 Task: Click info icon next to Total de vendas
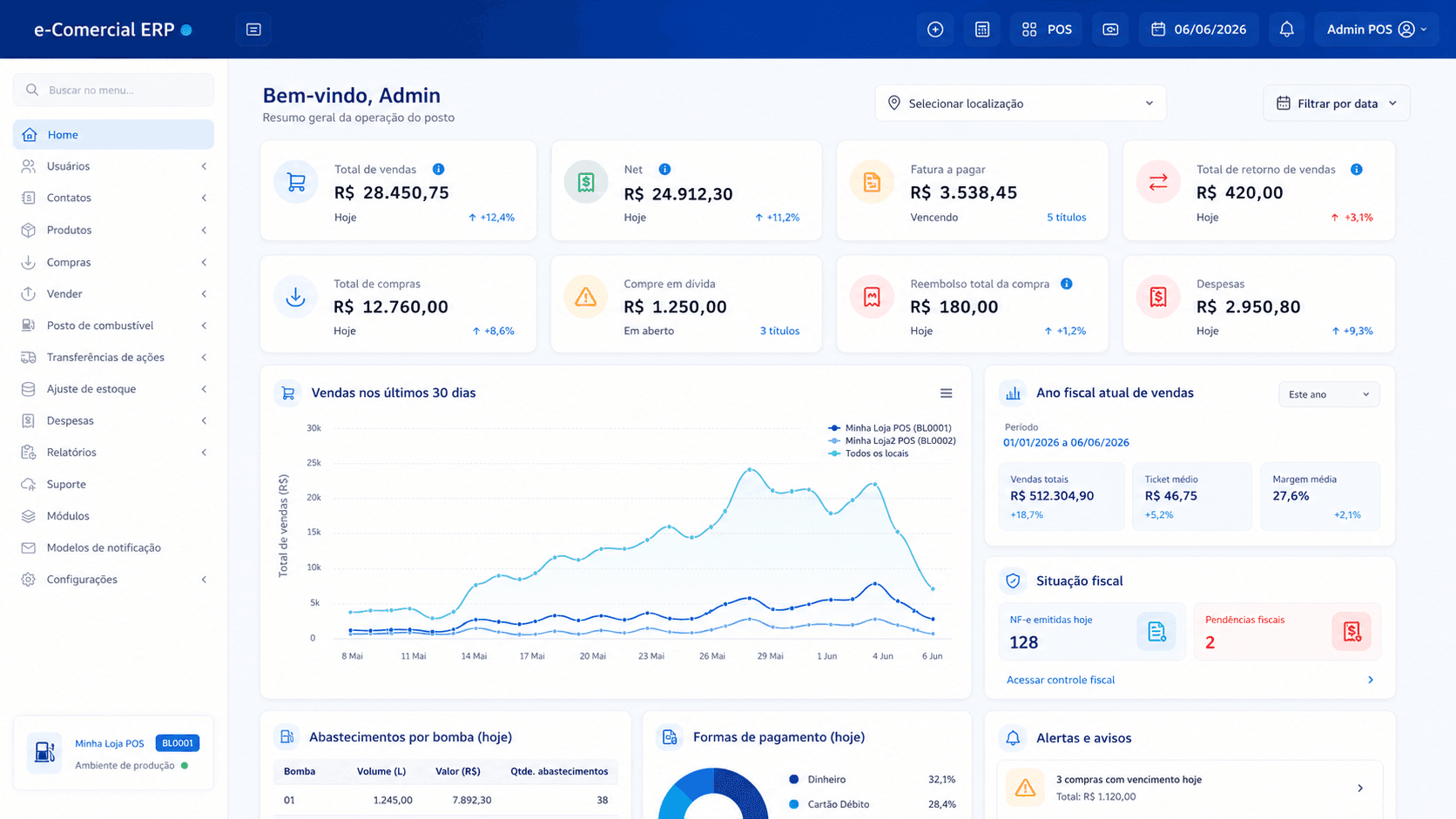click(439, 169)
